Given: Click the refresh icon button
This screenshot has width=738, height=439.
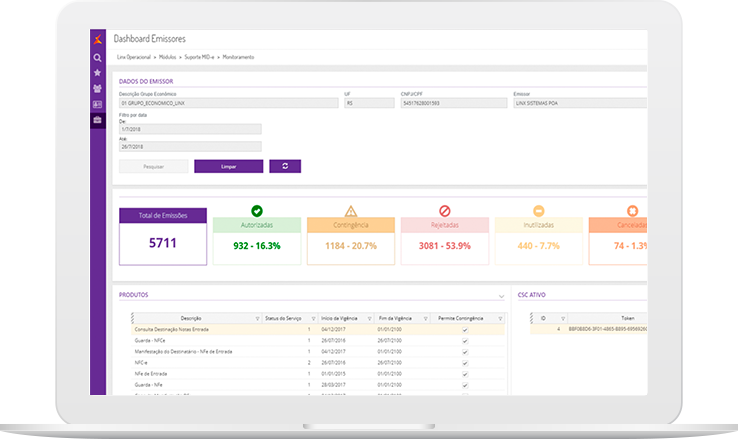Looking at the screenshot, I should 285,166.
